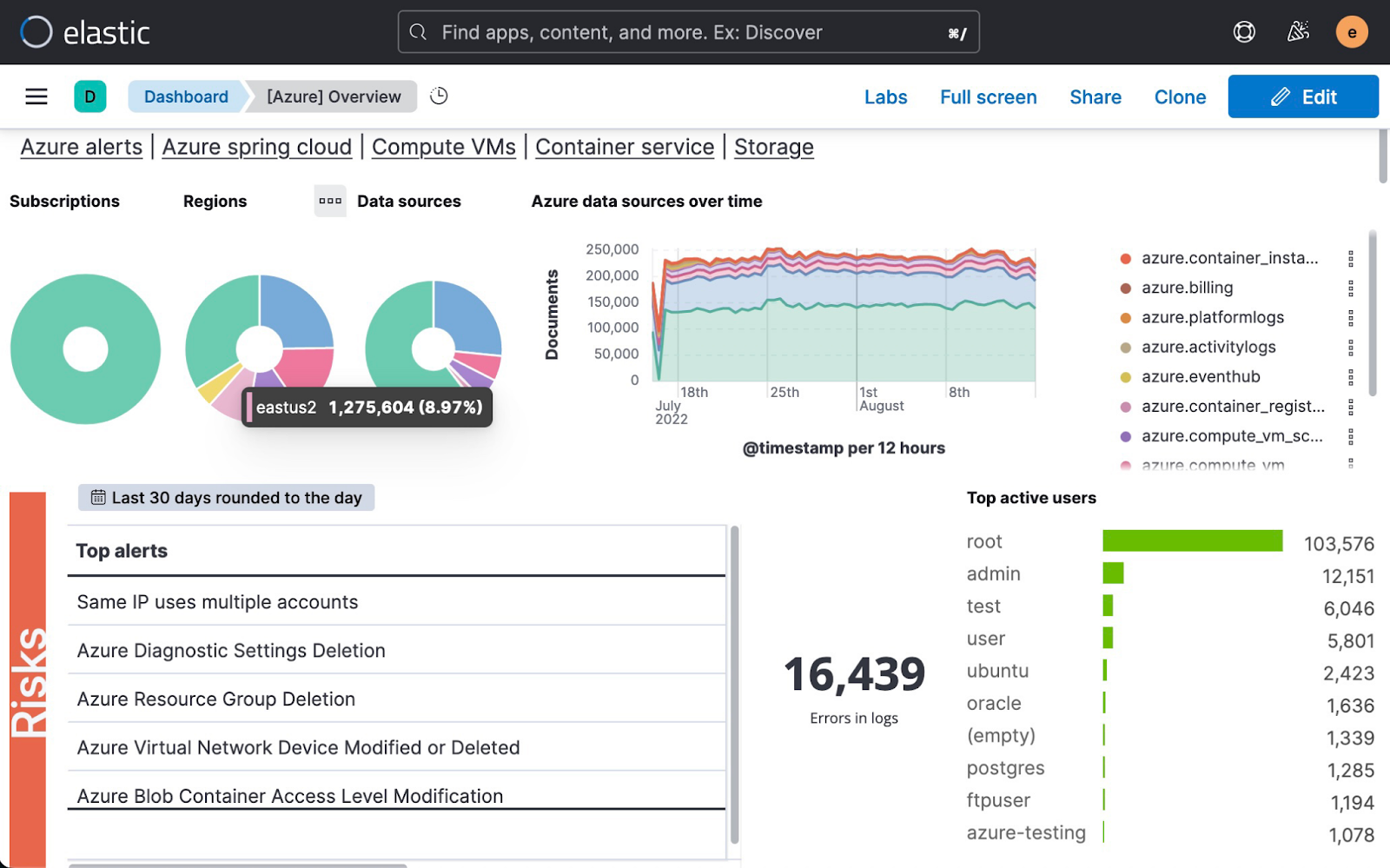1390x868 pixels.
Task: Open legend options for azure.container_insta...
Action: [1350, 258]
